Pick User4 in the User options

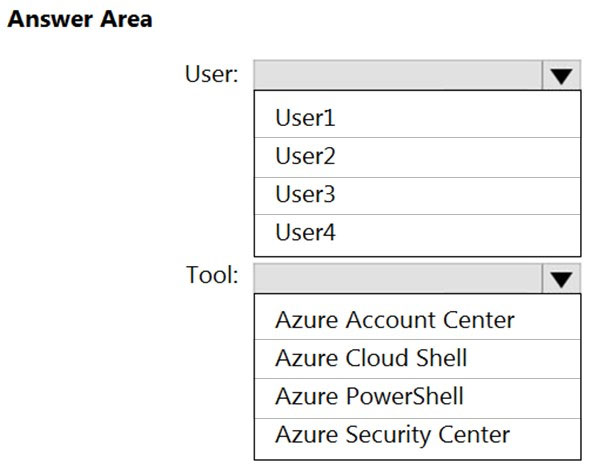(x=305, y=234)
